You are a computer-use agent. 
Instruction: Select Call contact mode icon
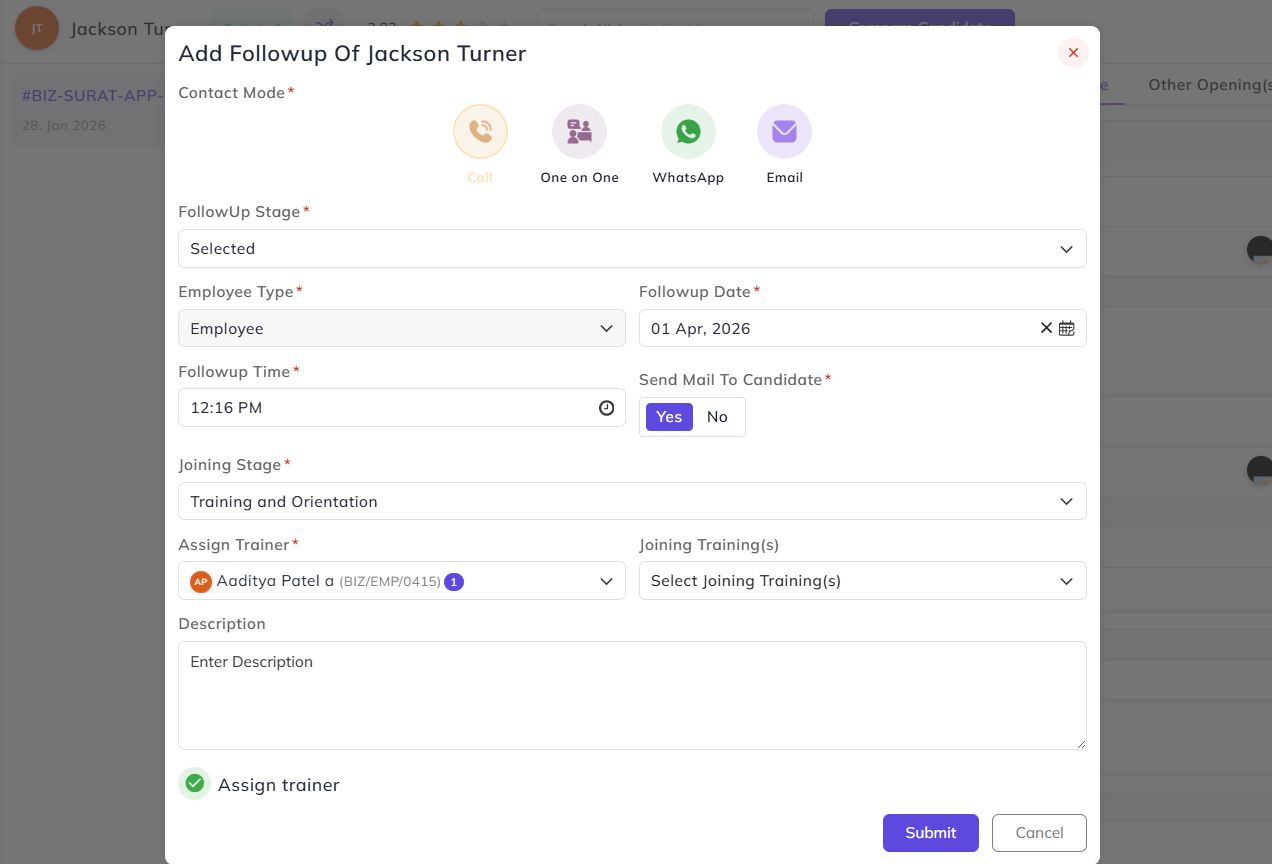point(480,132)
